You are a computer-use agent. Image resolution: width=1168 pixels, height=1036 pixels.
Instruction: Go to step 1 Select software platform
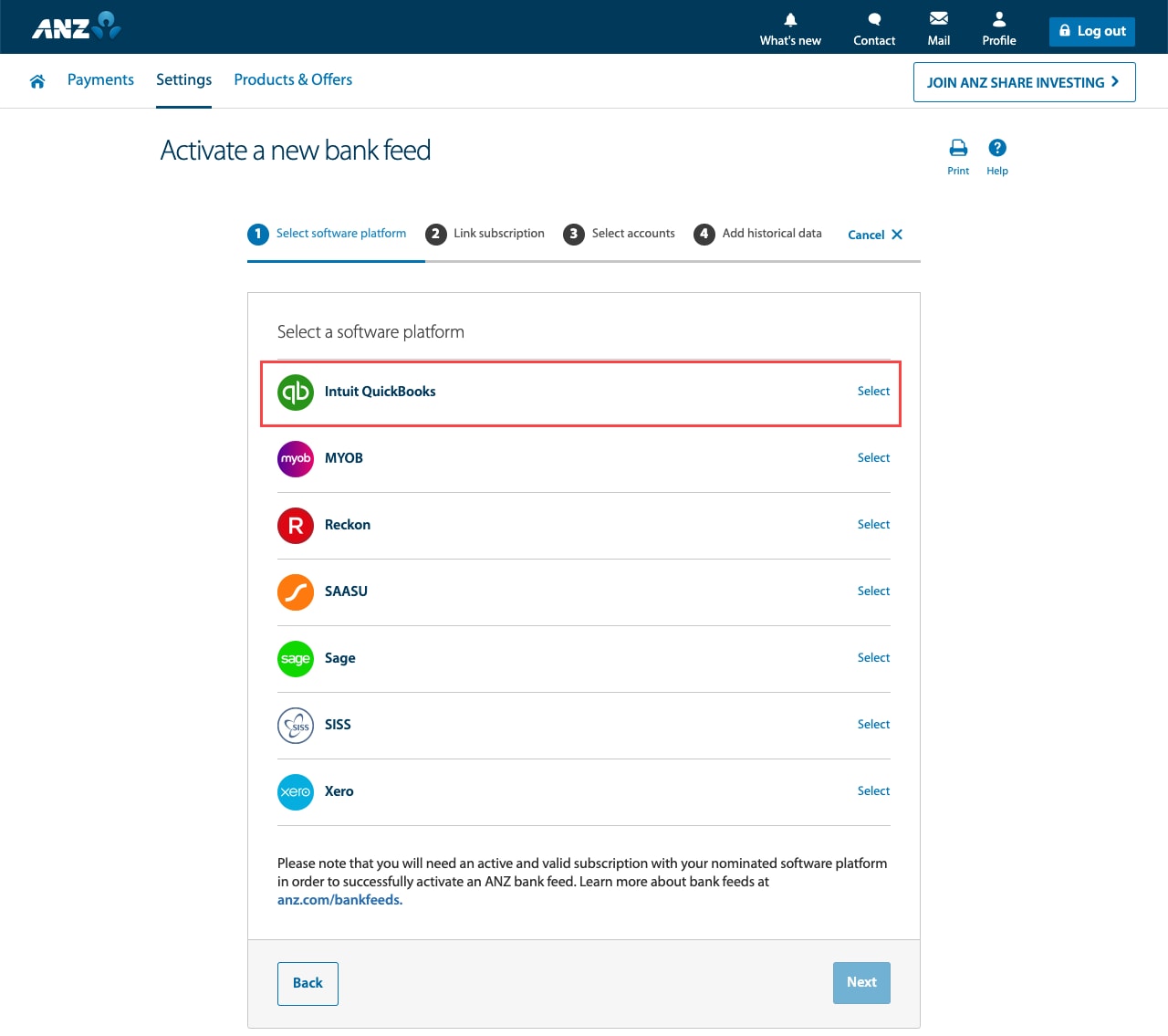327,234
